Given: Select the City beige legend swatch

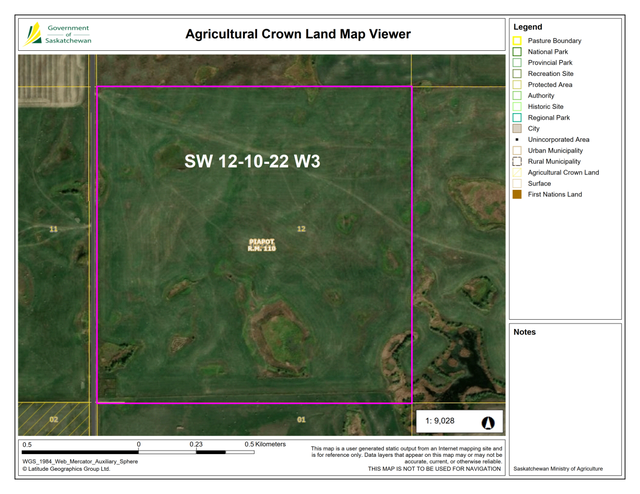Looking at the screenshot, I should (x=517, y=129).
